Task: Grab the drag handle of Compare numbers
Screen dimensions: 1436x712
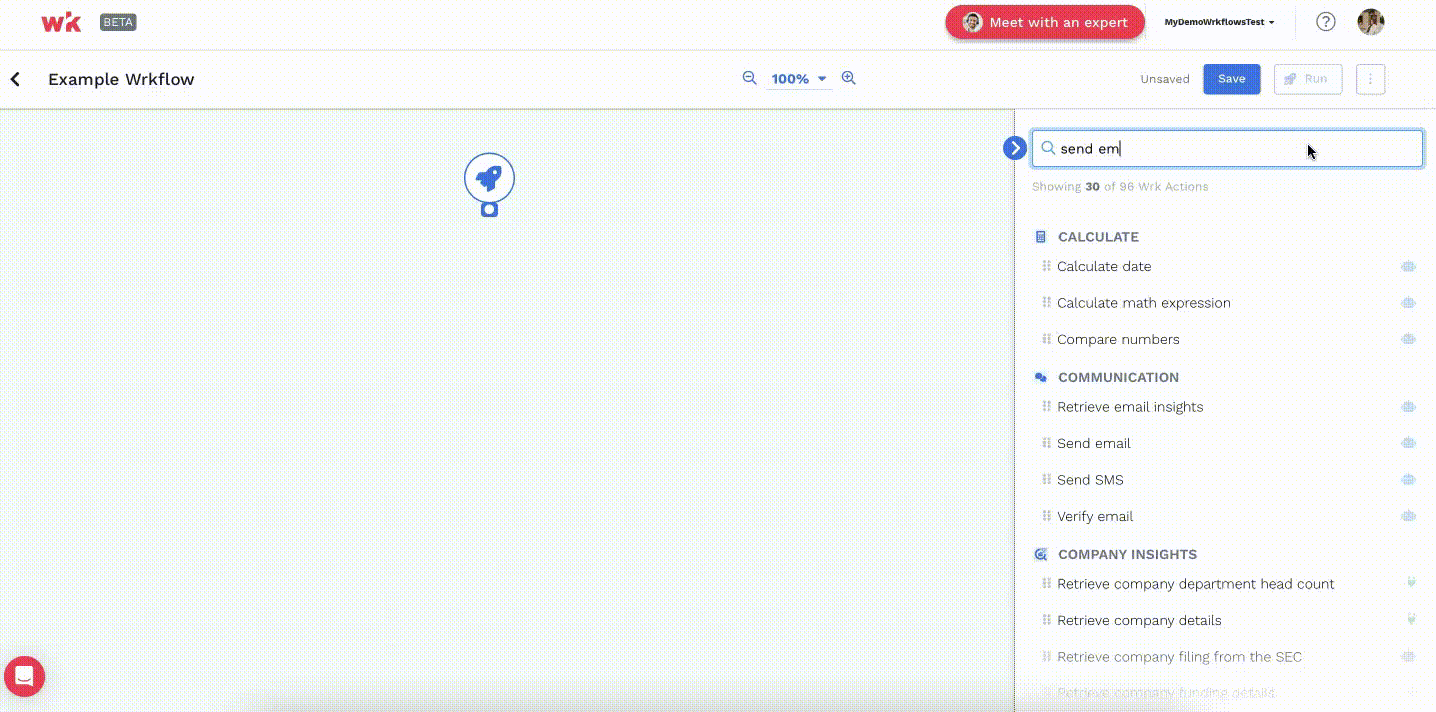Action: click(x=1047, y=339)
